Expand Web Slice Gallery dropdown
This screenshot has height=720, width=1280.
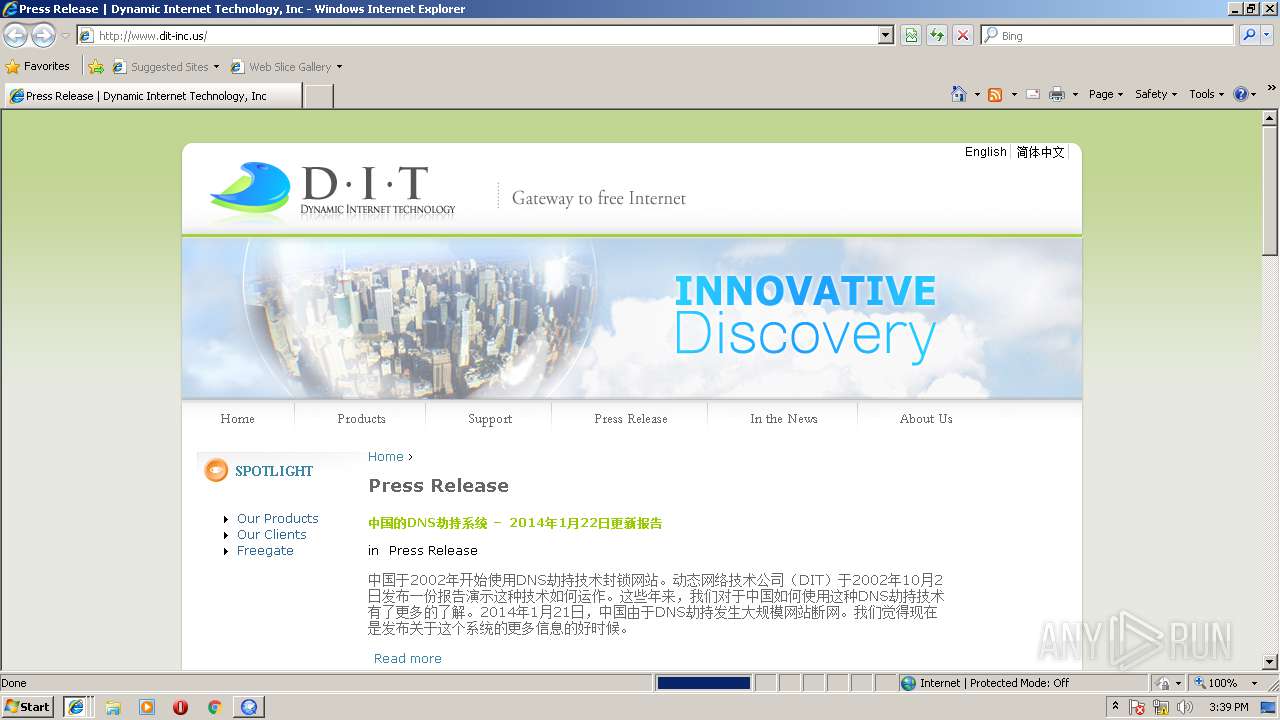pyautogui.click(x=339, y=67)
